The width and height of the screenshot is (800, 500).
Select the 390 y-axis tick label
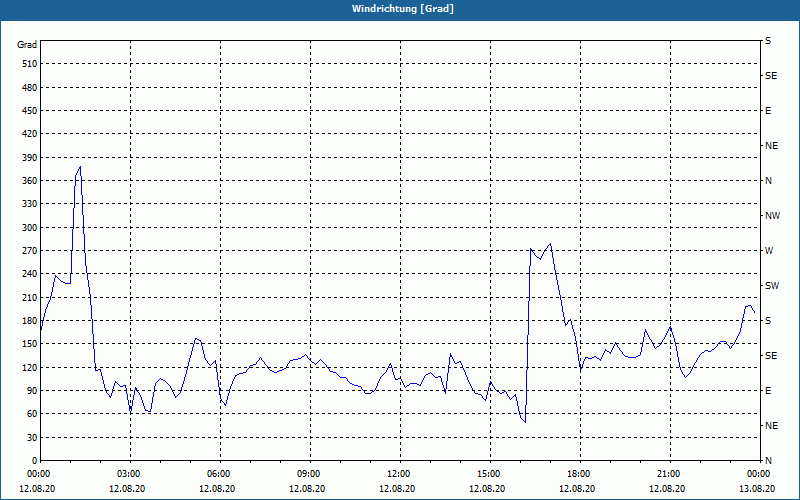click(x=30, y=158)
